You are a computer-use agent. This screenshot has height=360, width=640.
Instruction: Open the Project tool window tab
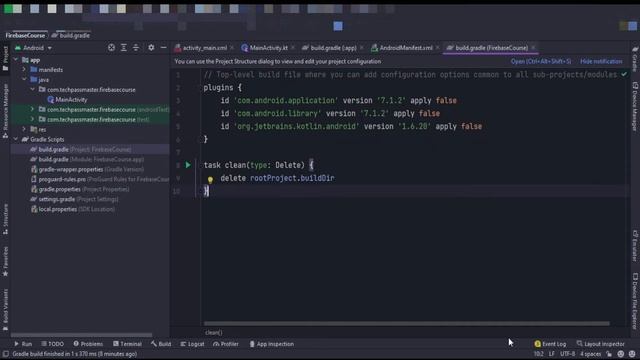pyautogui.click(x=5, y=59)
